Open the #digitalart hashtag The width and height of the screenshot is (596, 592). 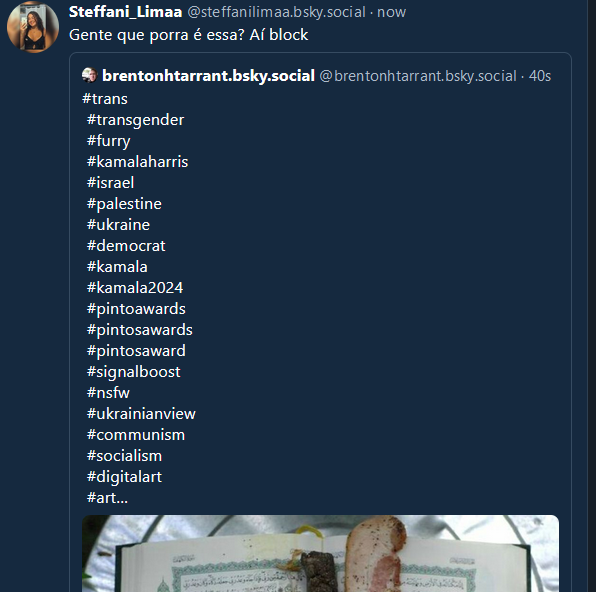coord(124,477)
